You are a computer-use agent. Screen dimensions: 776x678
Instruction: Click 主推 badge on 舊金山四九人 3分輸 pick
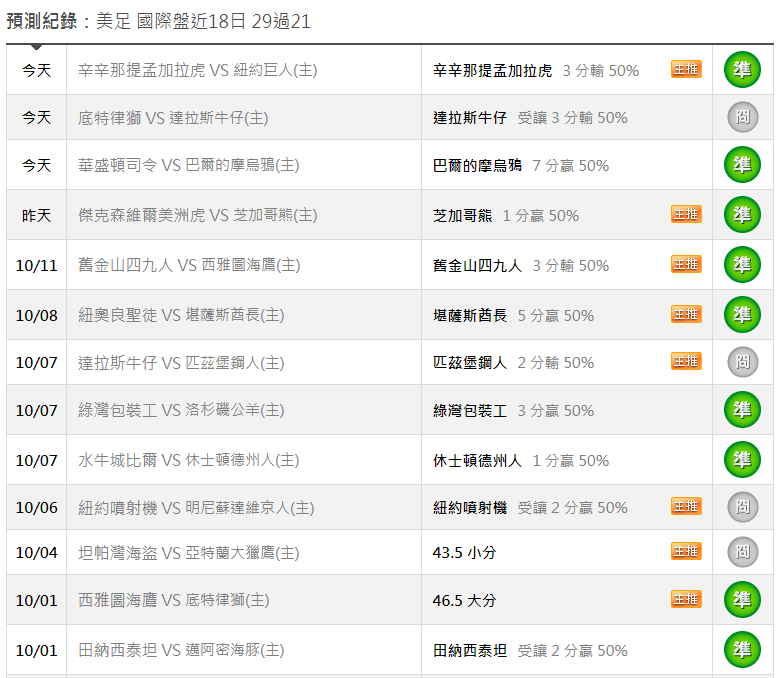tap(686, 264)
